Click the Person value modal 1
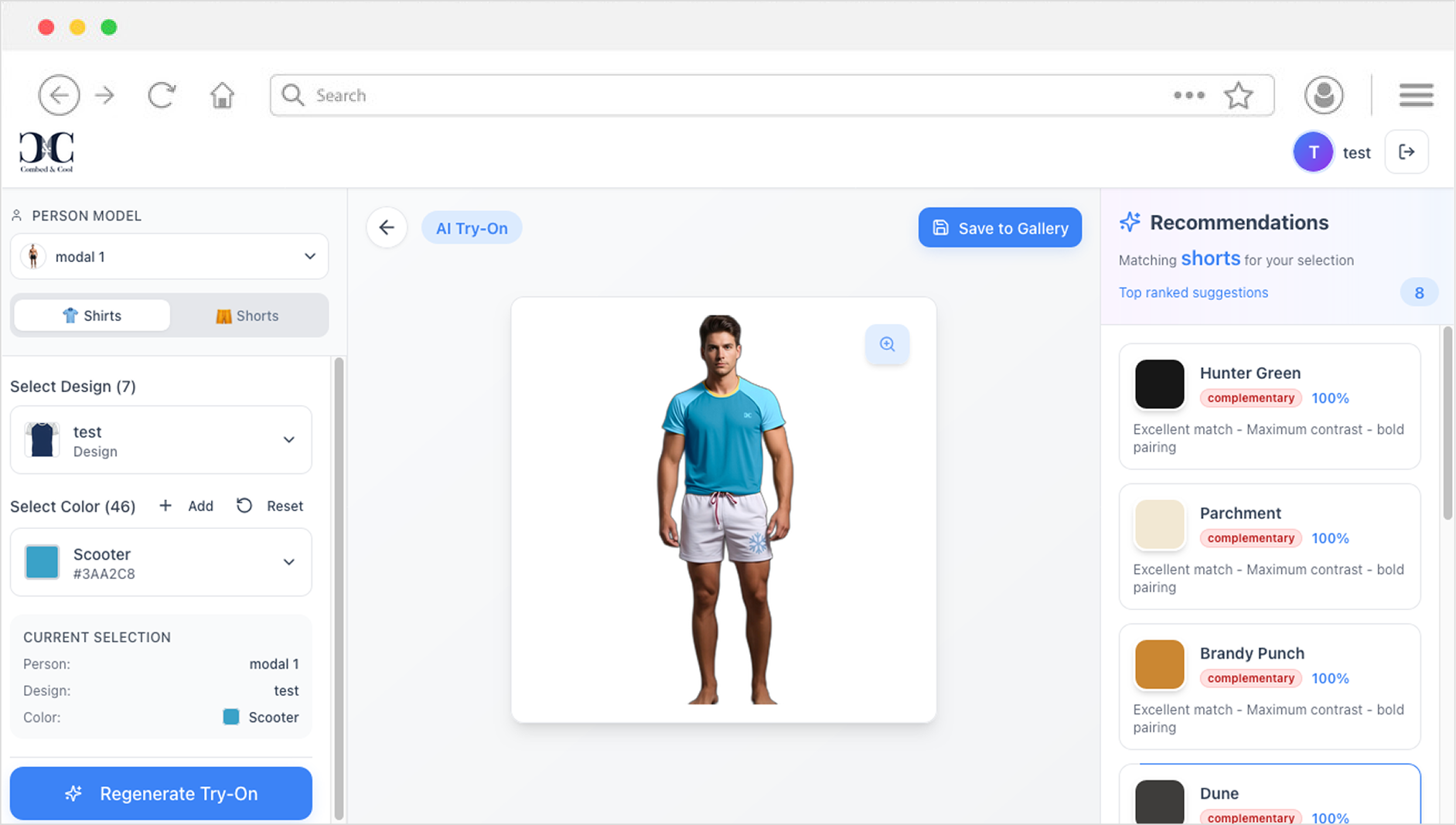This screenshot has height=825, width=1456. (274, 664)
